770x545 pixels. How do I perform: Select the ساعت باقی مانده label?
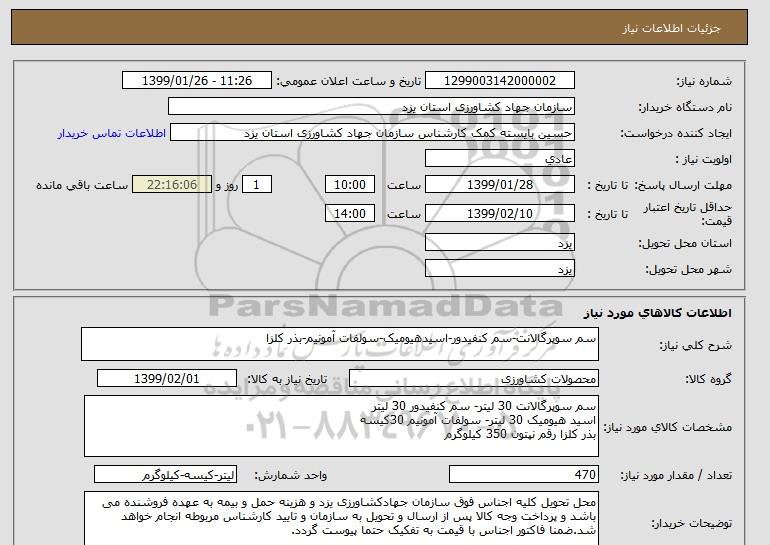pos(82,185)
